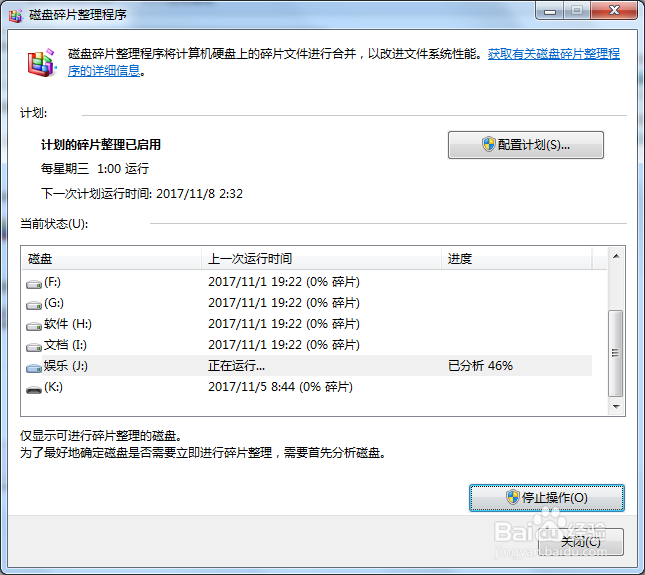Image resolution: width=645 pixels, height=575 pixels.
Task: Click the Disk Defragmenter title bar icon
Action: click(16, 16)
